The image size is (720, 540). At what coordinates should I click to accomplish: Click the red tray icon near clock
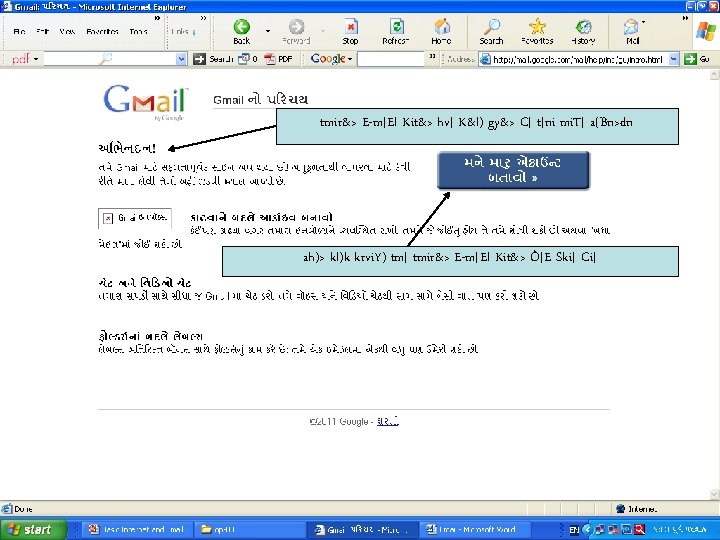pos(639,529)
